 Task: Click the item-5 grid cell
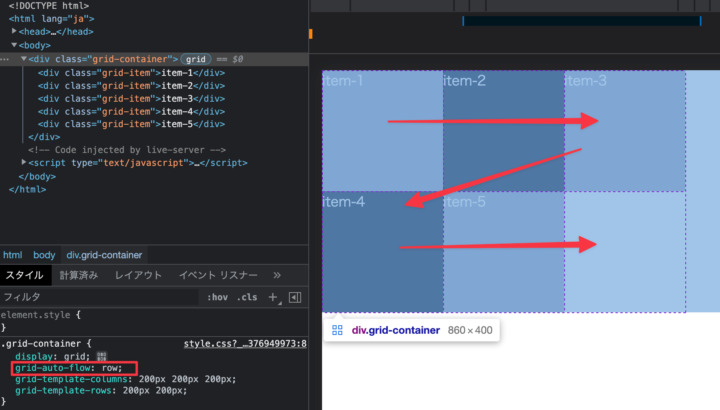click(504, 252)
